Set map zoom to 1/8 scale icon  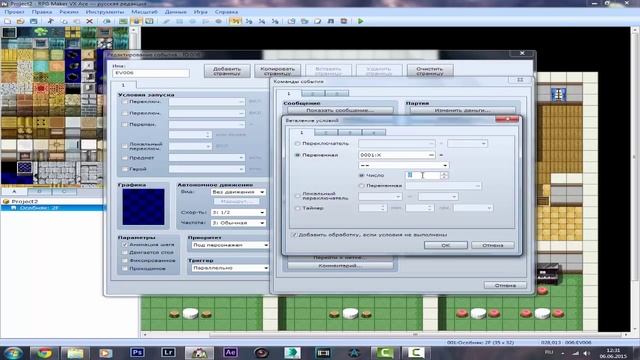tap(275, 21)
